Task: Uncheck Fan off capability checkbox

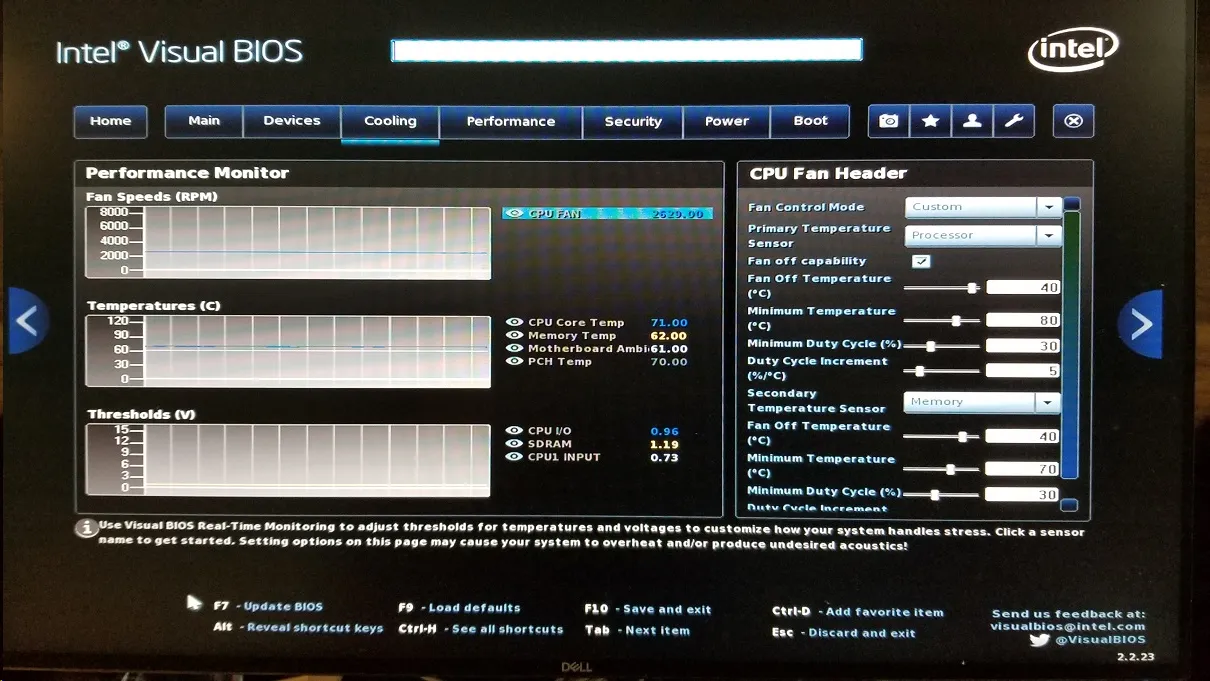Action: tap(921, 261)
